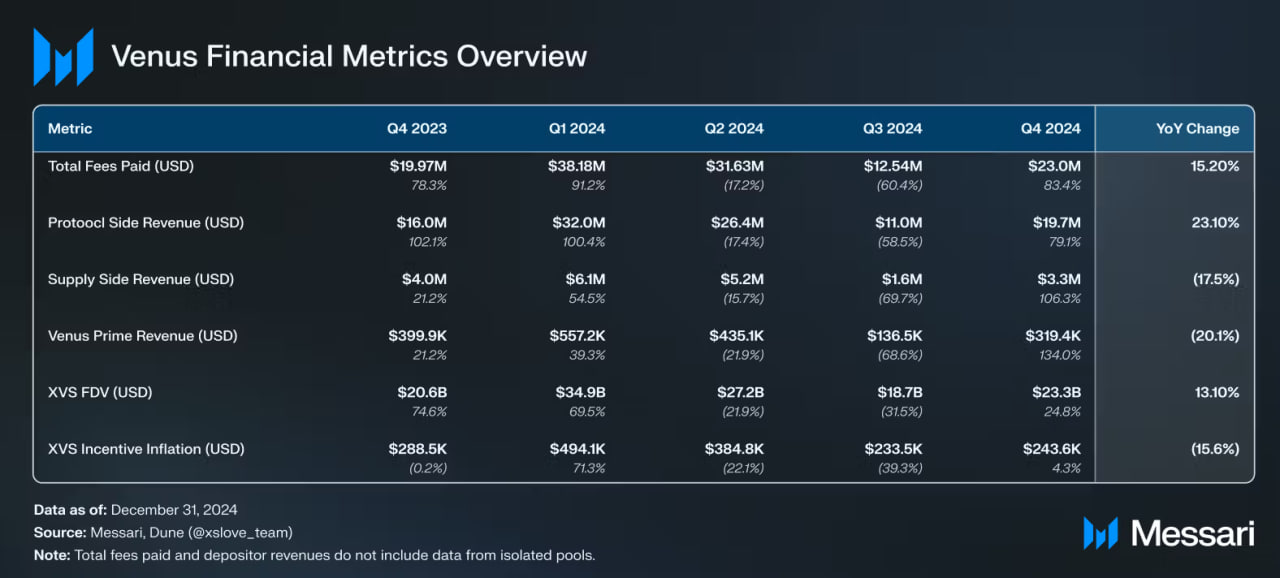Click the "(15.6%)" YoY change value
Viewport: 1280px width, 578px height.
point(1216,449)
